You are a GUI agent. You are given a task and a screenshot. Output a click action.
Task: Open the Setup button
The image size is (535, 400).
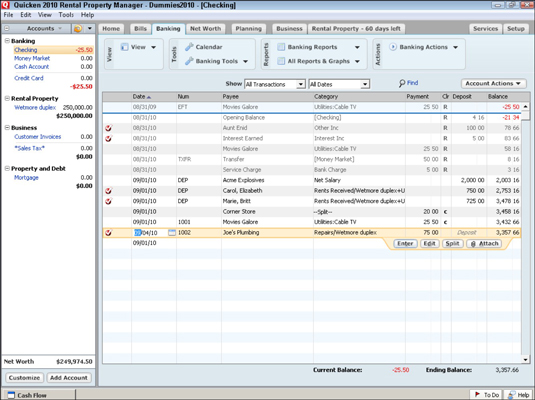point(516,29)
